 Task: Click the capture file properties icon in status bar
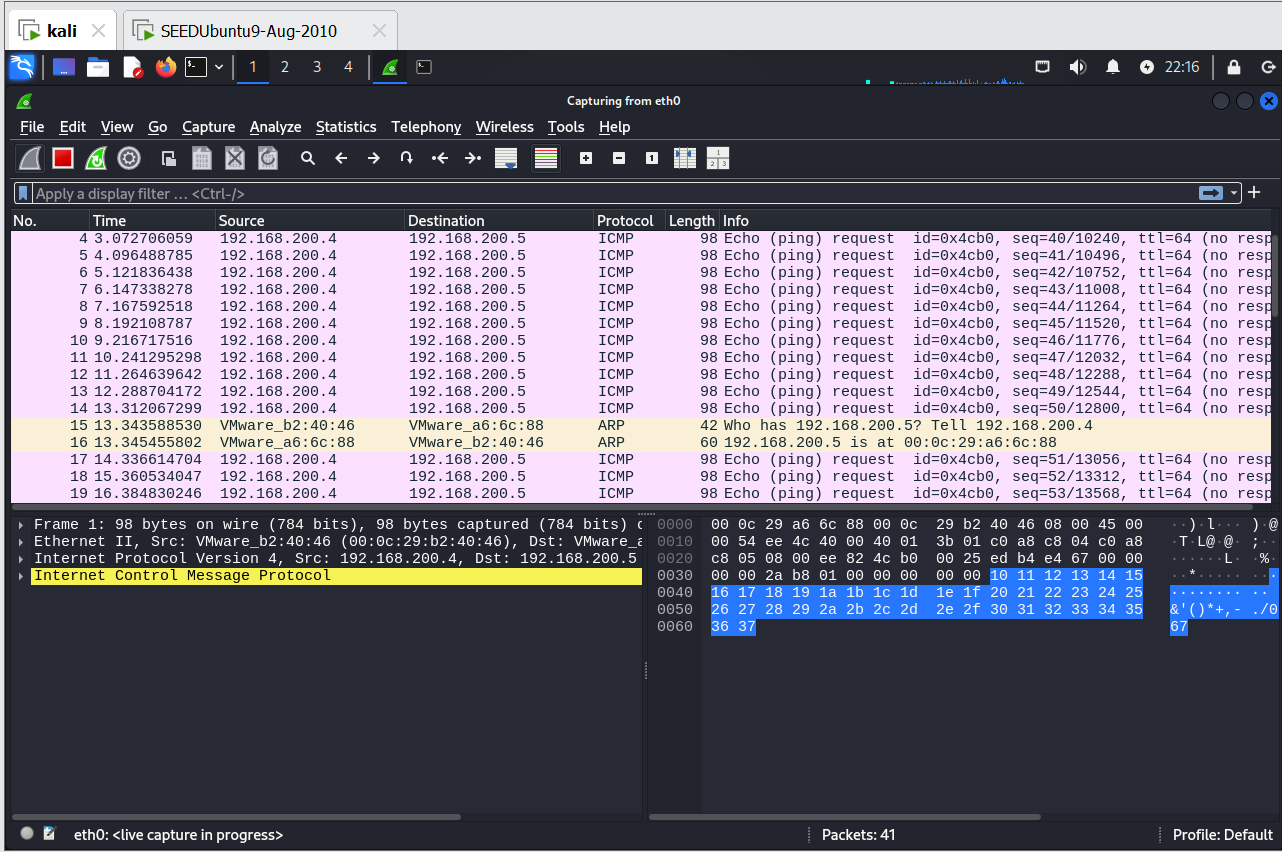49,834
